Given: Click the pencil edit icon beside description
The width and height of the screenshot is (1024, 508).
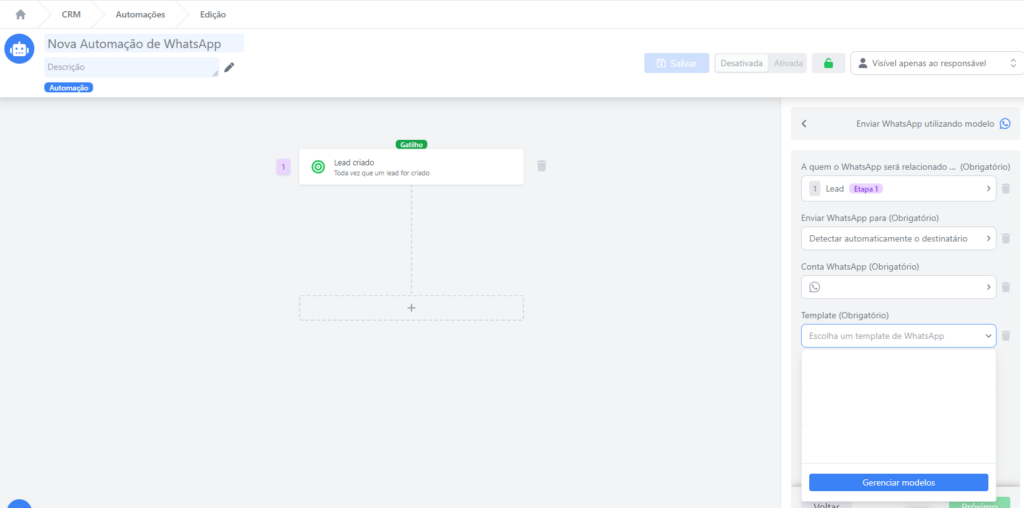Looking at the screenshot, I should point(229,67).
